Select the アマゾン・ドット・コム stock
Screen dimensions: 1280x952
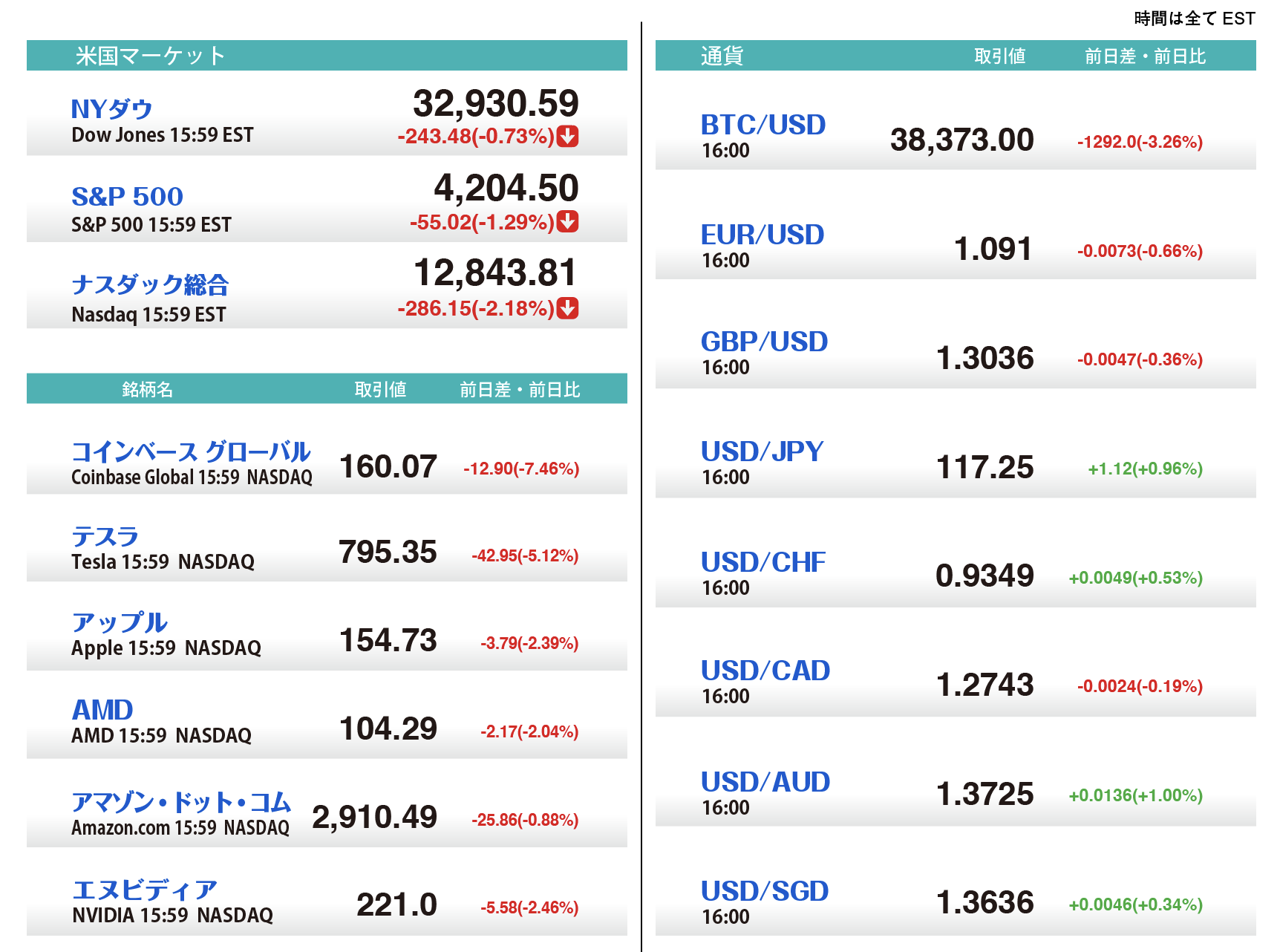point(181,802)
